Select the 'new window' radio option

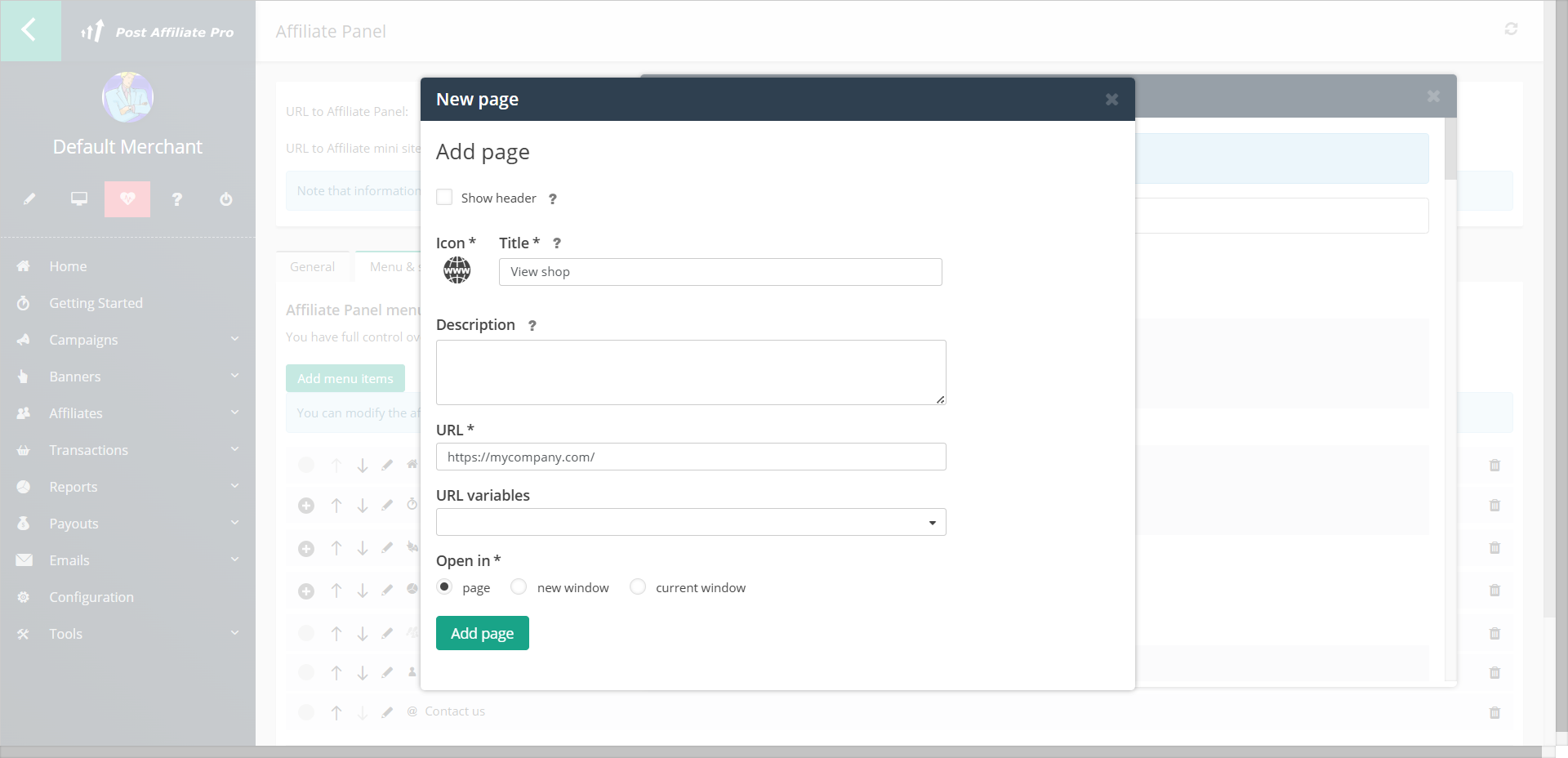tap(519, 586)
